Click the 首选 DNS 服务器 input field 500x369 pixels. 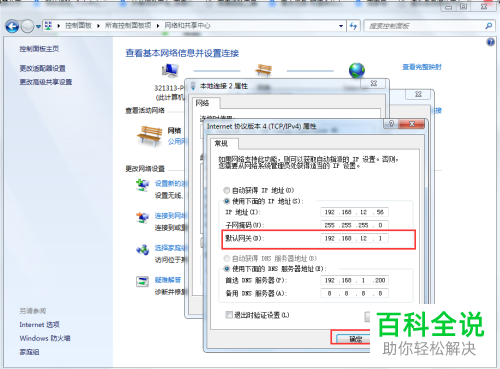point(355,280)
